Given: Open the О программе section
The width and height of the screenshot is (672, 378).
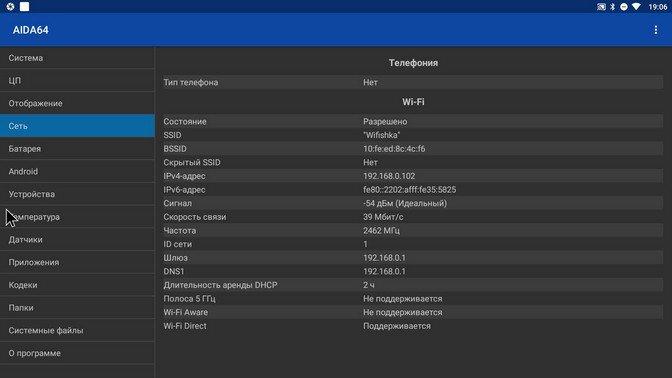Looking at the screenshot, I should coord(77,353).
